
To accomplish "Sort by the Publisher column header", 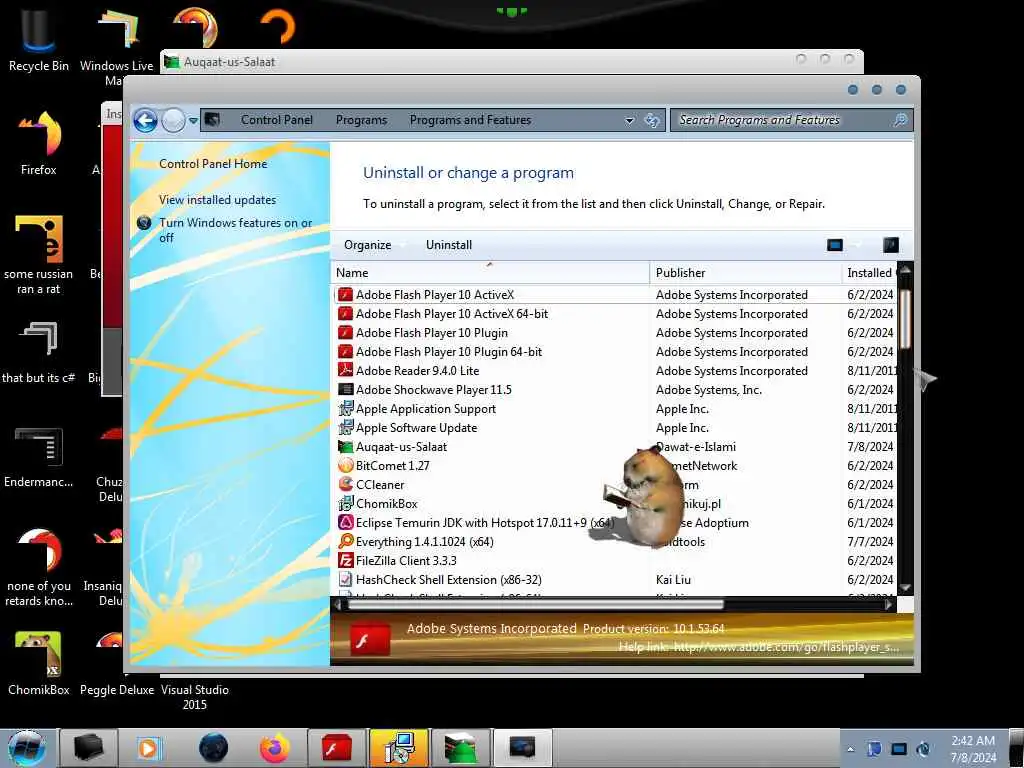I will tap(745, 273).
